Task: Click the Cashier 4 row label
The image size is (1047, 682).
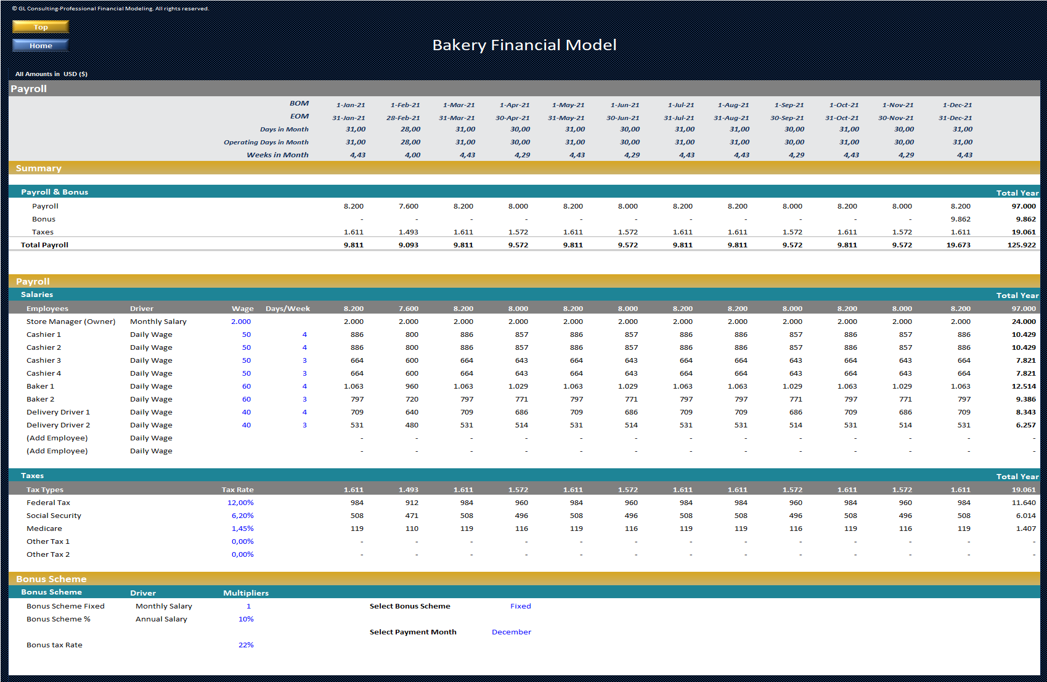Action: (x=43, y=373)
